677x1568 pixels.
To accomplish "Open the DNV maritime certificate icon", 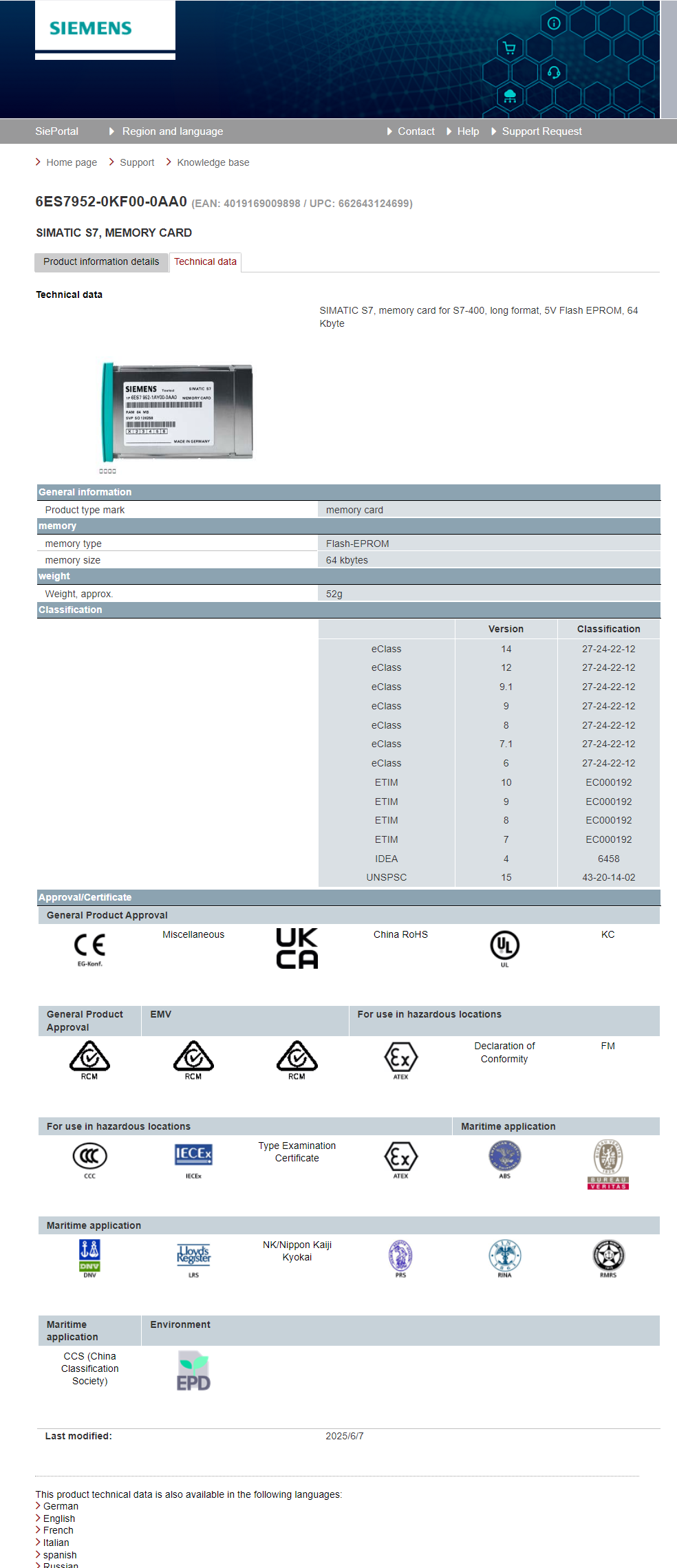I will pos(89,1256).
